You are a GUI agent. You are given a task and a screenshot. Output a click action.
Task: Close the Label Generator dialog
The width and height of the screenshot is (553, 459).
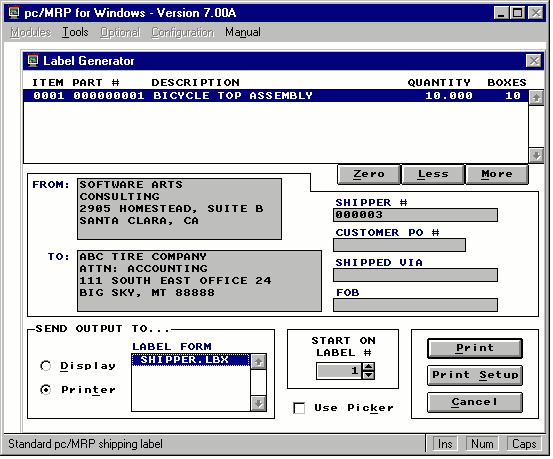(534, 61)
